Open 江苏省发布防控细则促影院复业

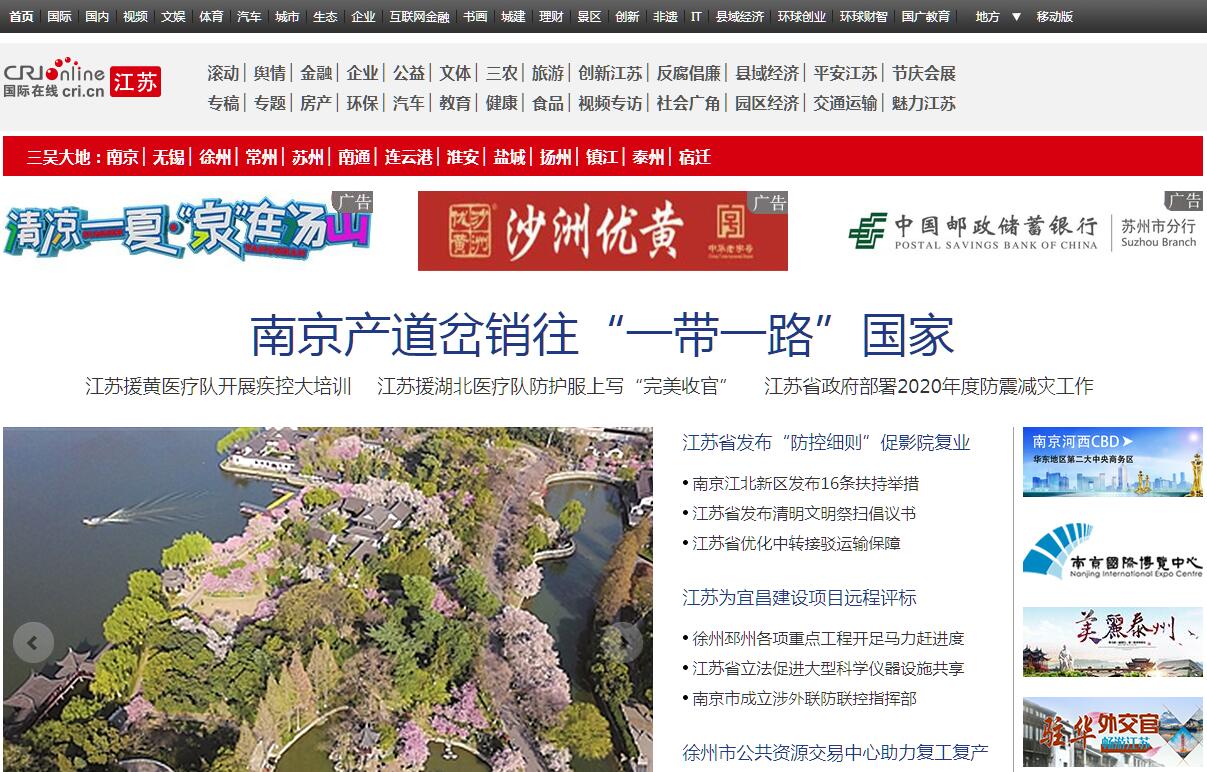[827, 443]
